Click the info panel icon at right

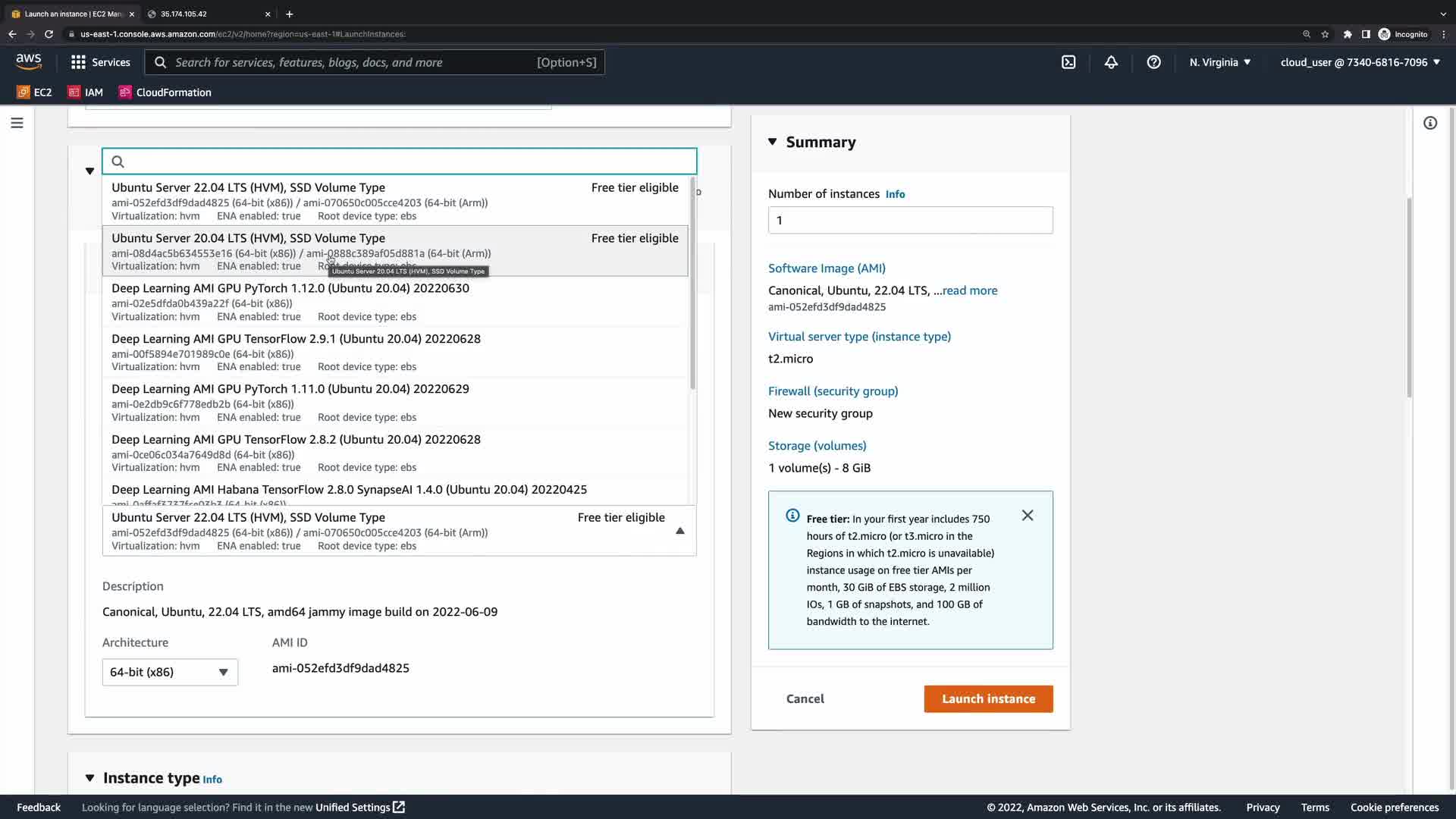pyautogui.click(x=1430, y=123)
